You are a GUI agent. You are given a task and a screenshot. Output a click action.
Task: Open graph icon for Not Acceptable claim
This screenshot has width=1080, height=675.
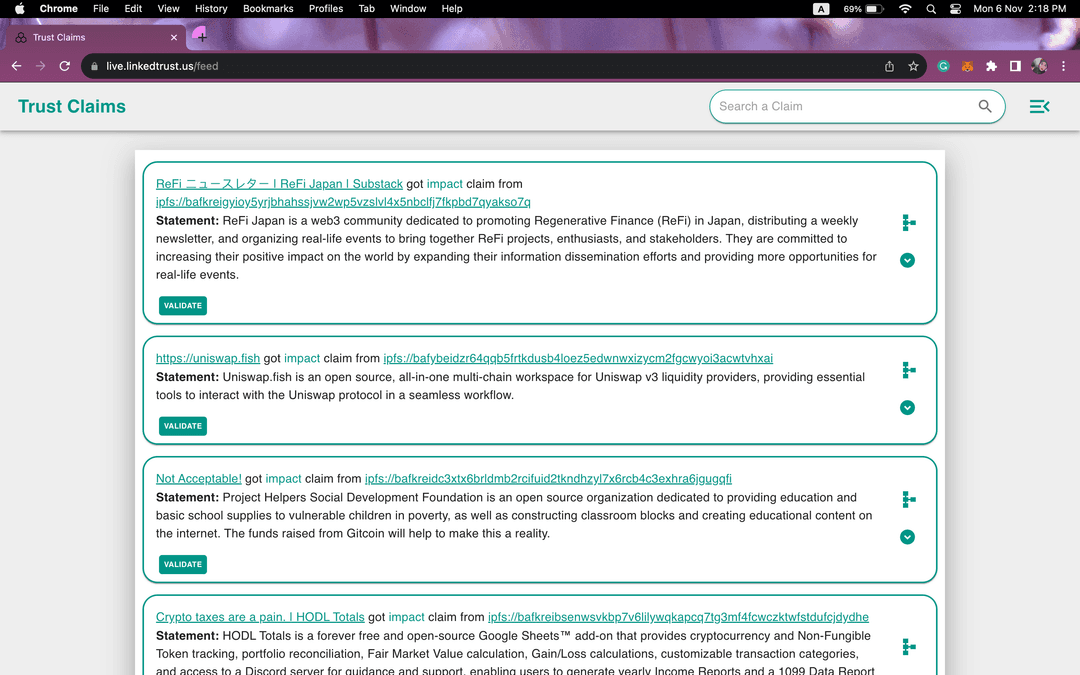[x=908, y=499]
